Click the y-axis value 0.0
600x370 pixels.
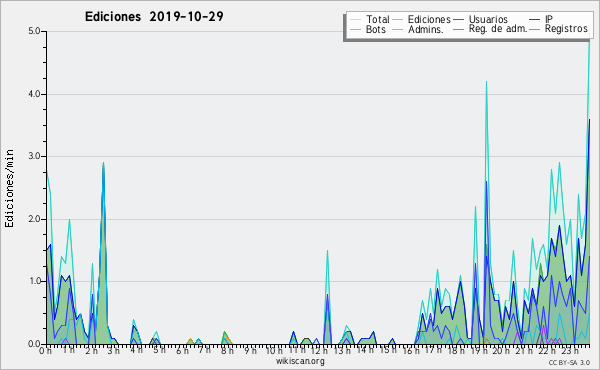click(34, 344)
